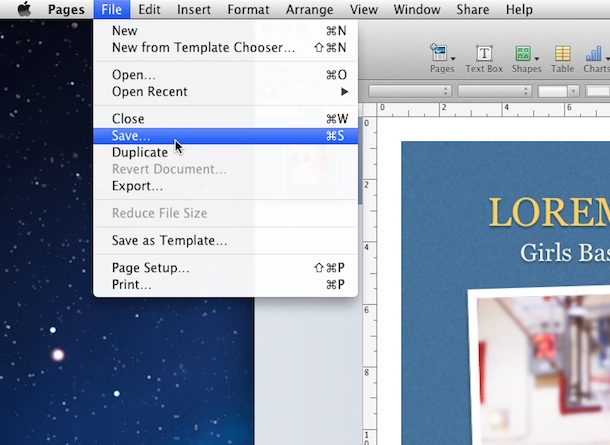
Task: Choose New from the File menu
Action: click(x=225, y=31)
